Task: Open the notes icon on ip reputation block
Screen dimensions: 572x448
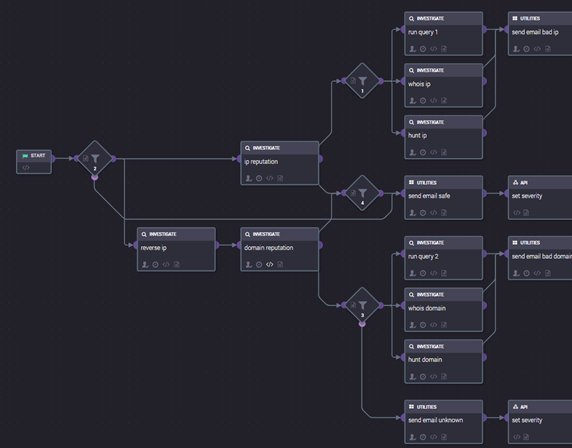Action: (x=280, y=178)
